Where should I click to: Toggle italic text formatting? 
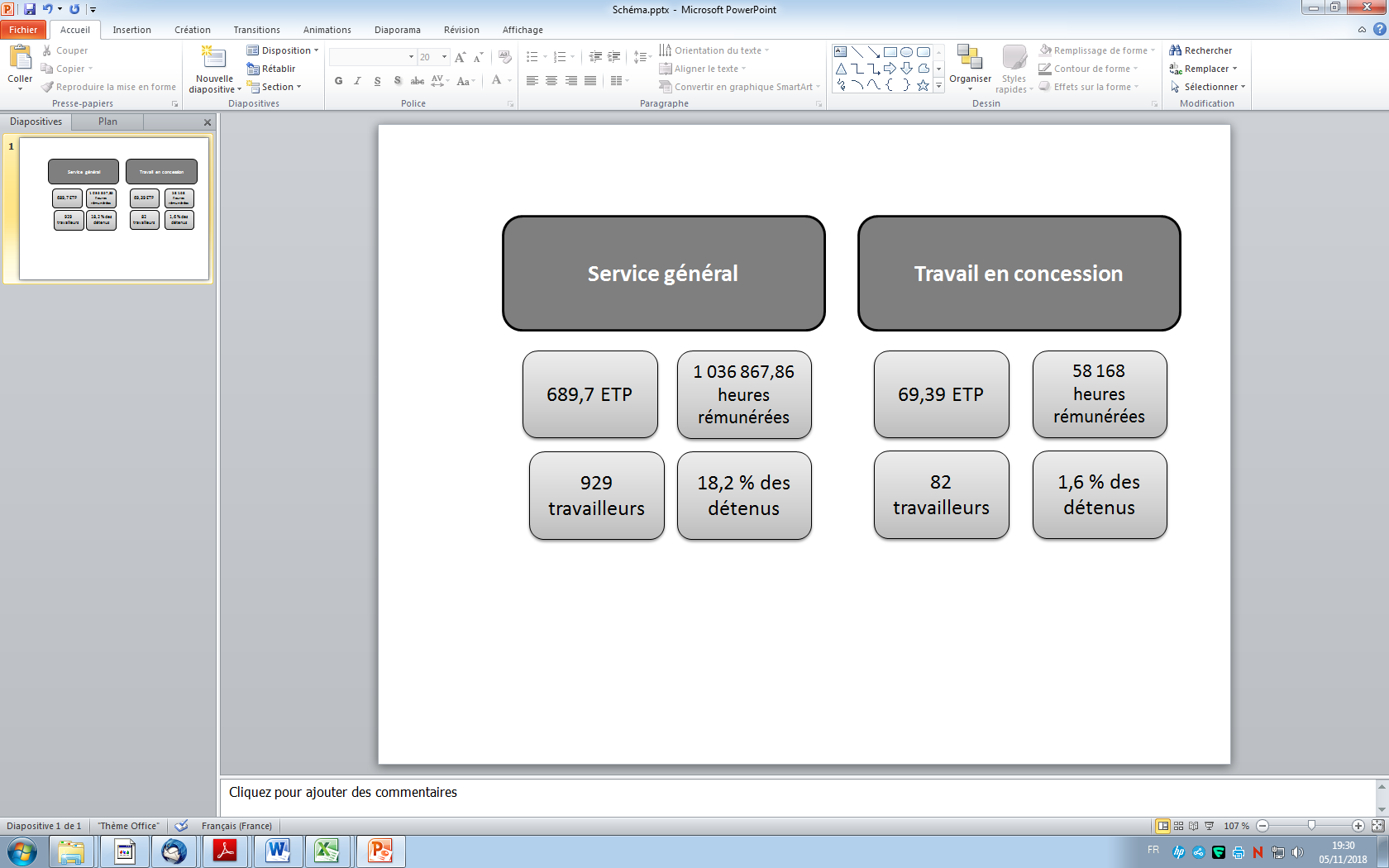coord(357,81)
